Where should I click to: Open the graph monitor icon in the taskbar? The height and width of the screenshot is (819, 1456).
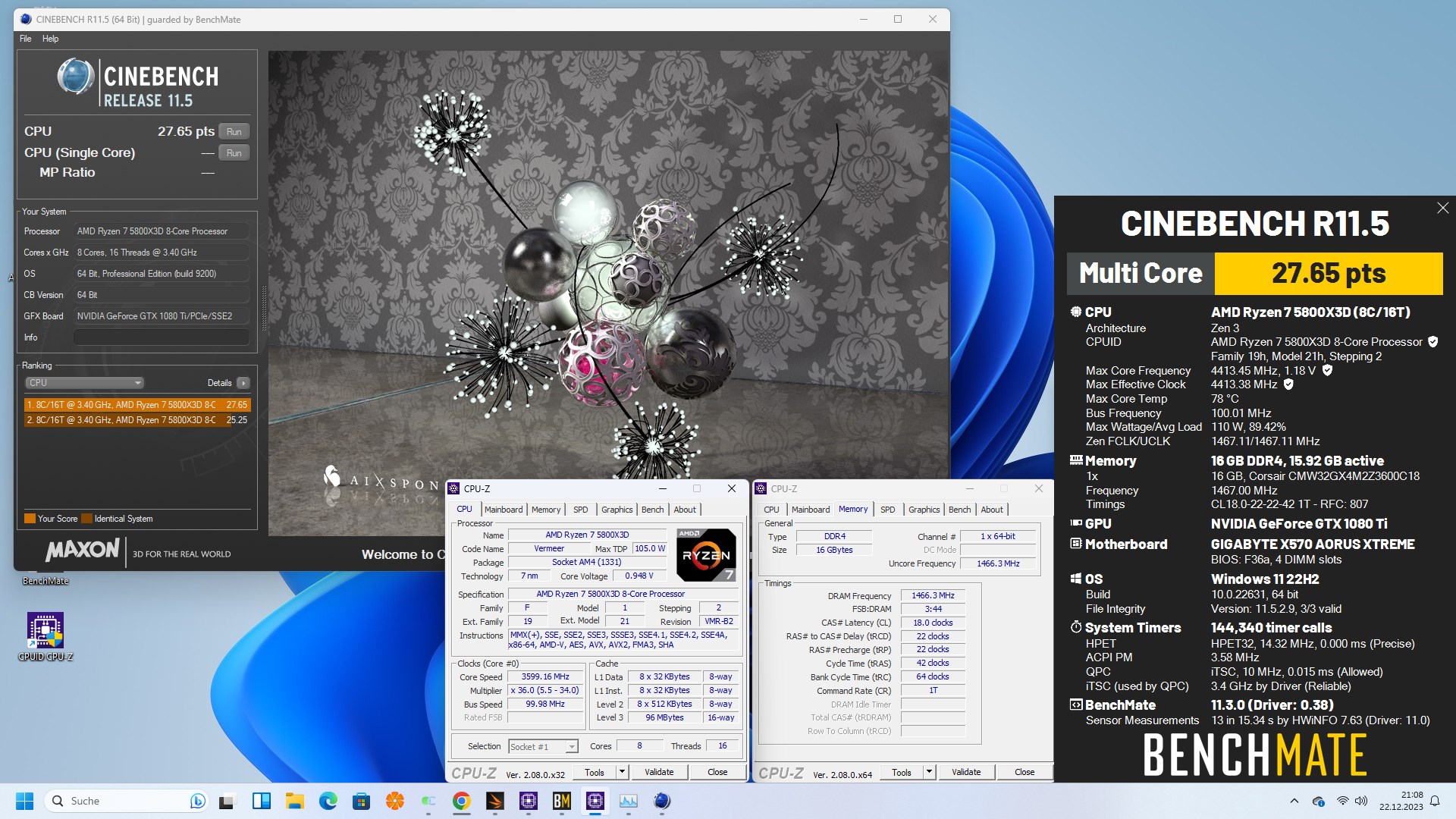tap(629, 801)
